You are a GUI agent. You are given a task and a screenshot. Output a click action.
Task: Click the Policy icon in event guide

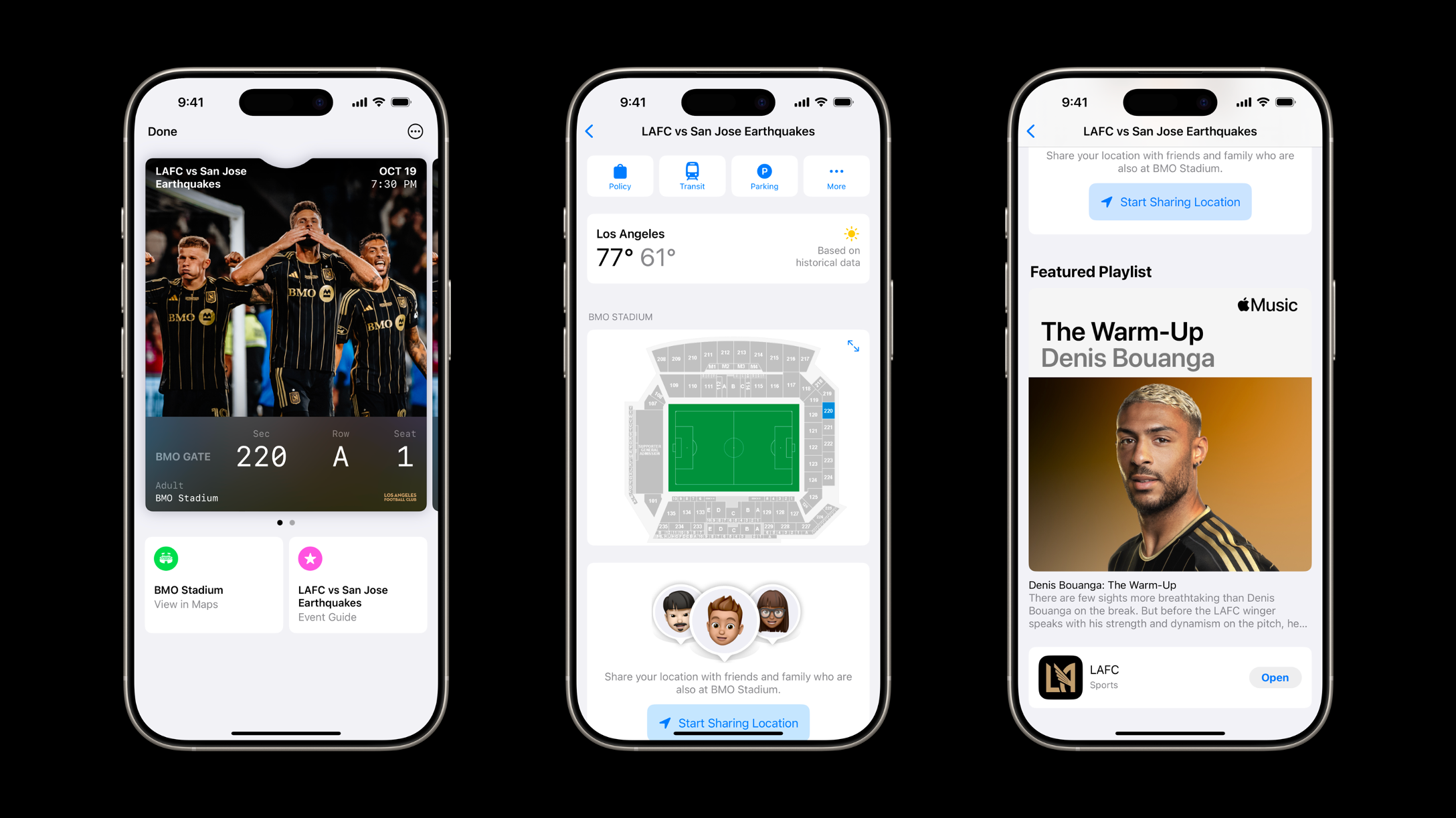620,175
